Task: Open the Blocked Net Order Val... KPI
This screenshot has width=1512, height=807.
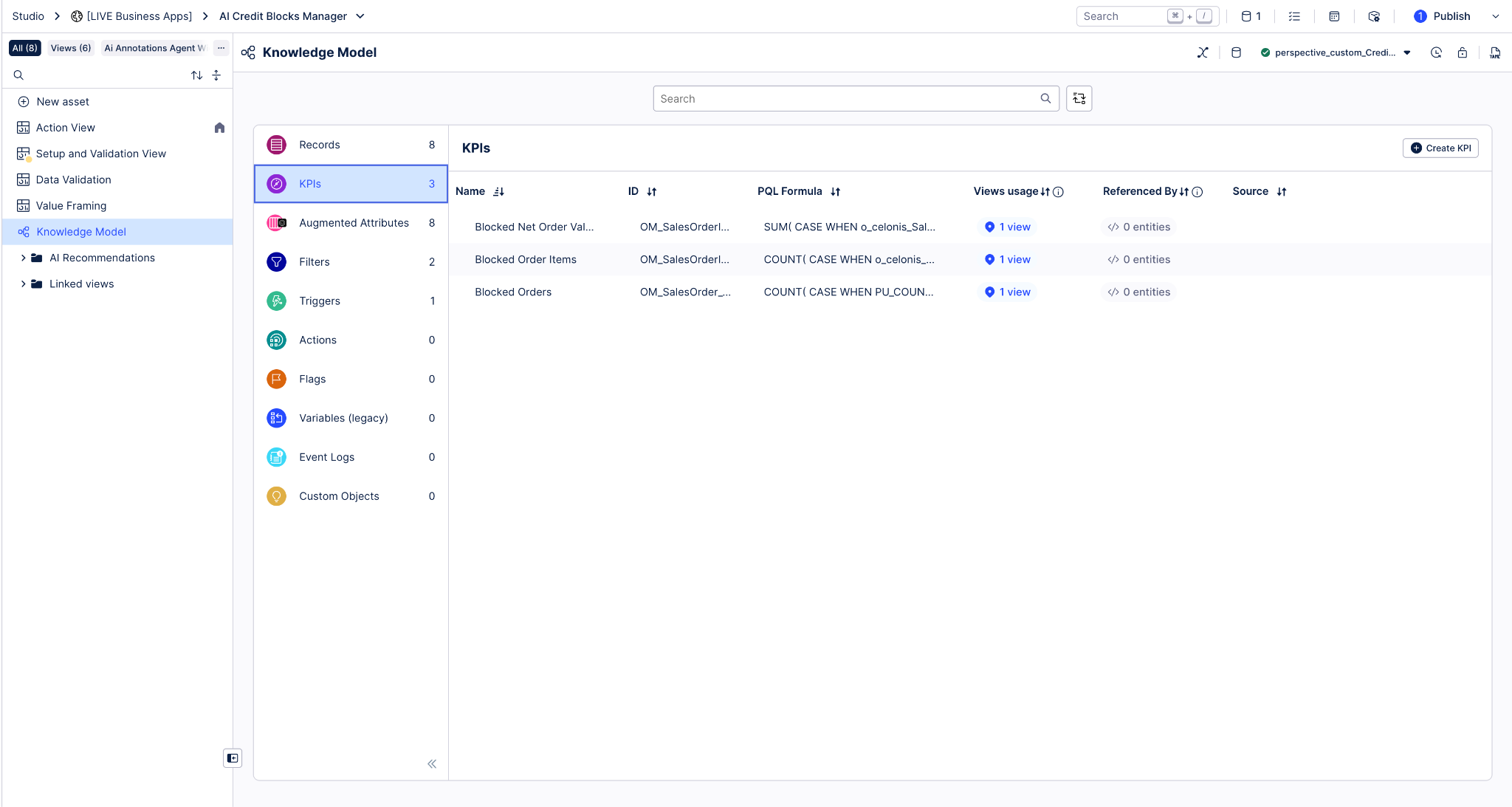Action: [534, 227]
